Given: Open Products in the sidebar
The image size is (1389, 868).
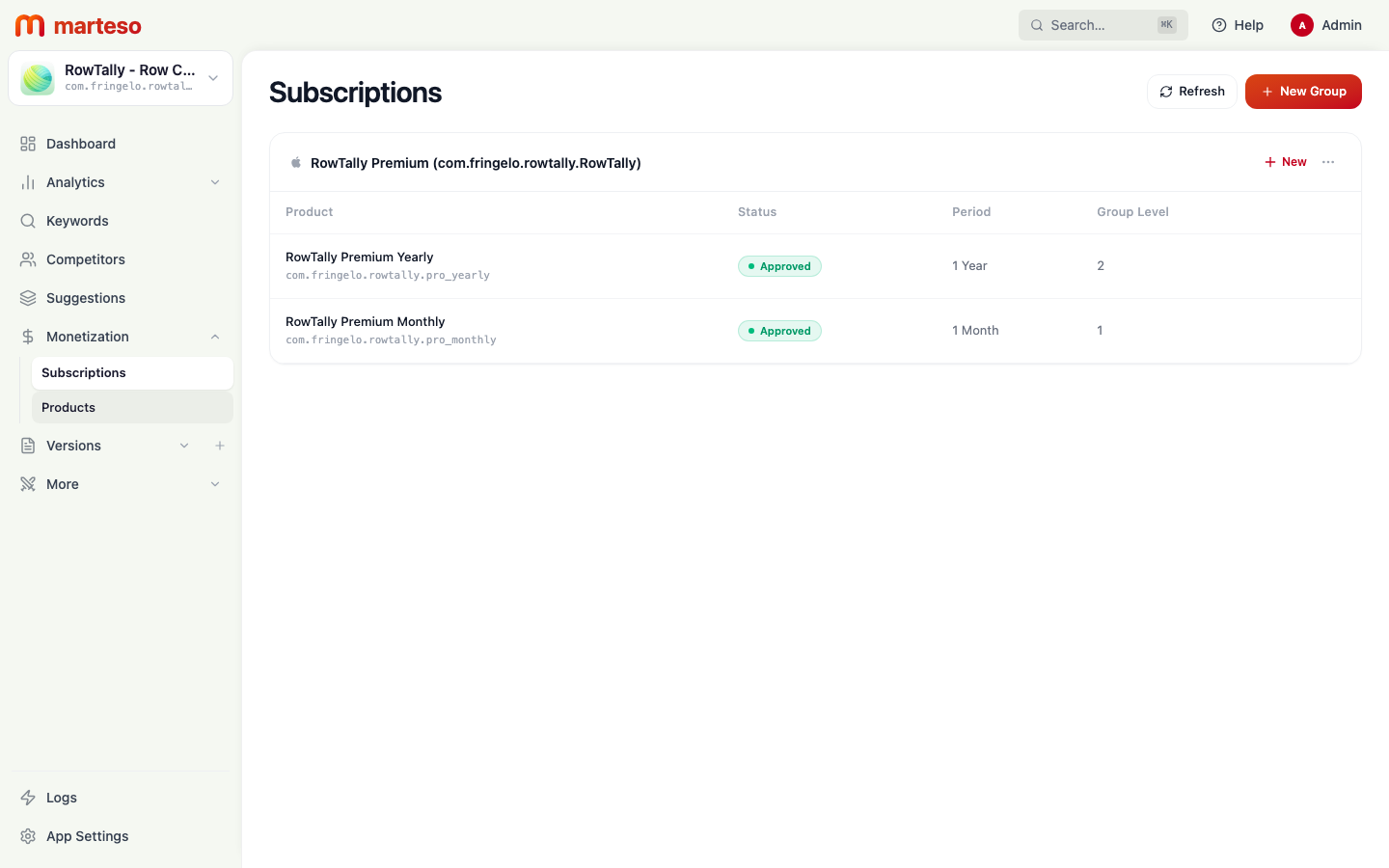Looking at the screenshot, I should 132,407.
